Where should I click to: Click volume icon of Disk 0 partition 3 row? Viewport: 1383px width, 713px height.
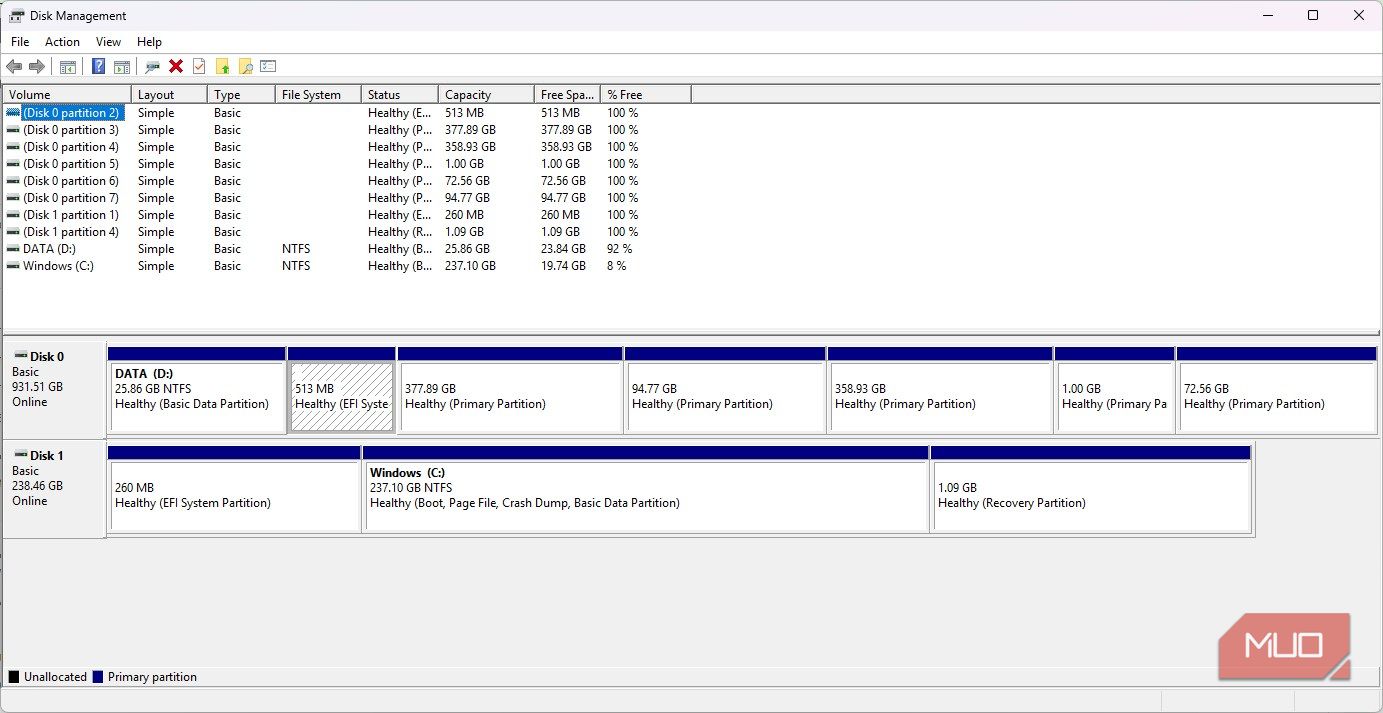pos(13,130)
